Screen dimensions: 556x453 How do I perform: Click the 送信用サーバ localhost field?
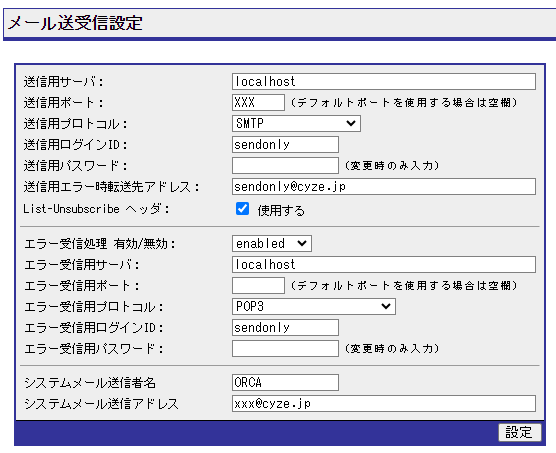point(384,82)
